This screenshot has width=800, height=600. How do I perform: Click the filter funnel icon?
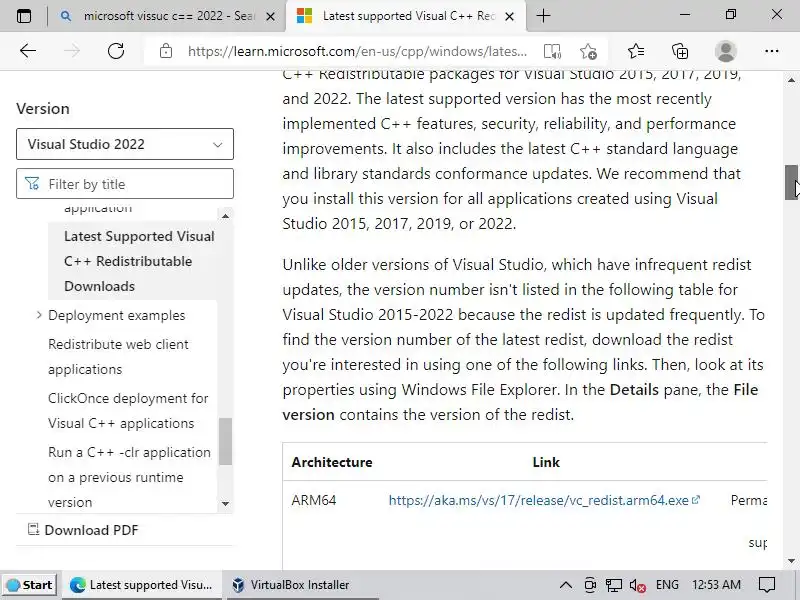[x=32, y=184]
